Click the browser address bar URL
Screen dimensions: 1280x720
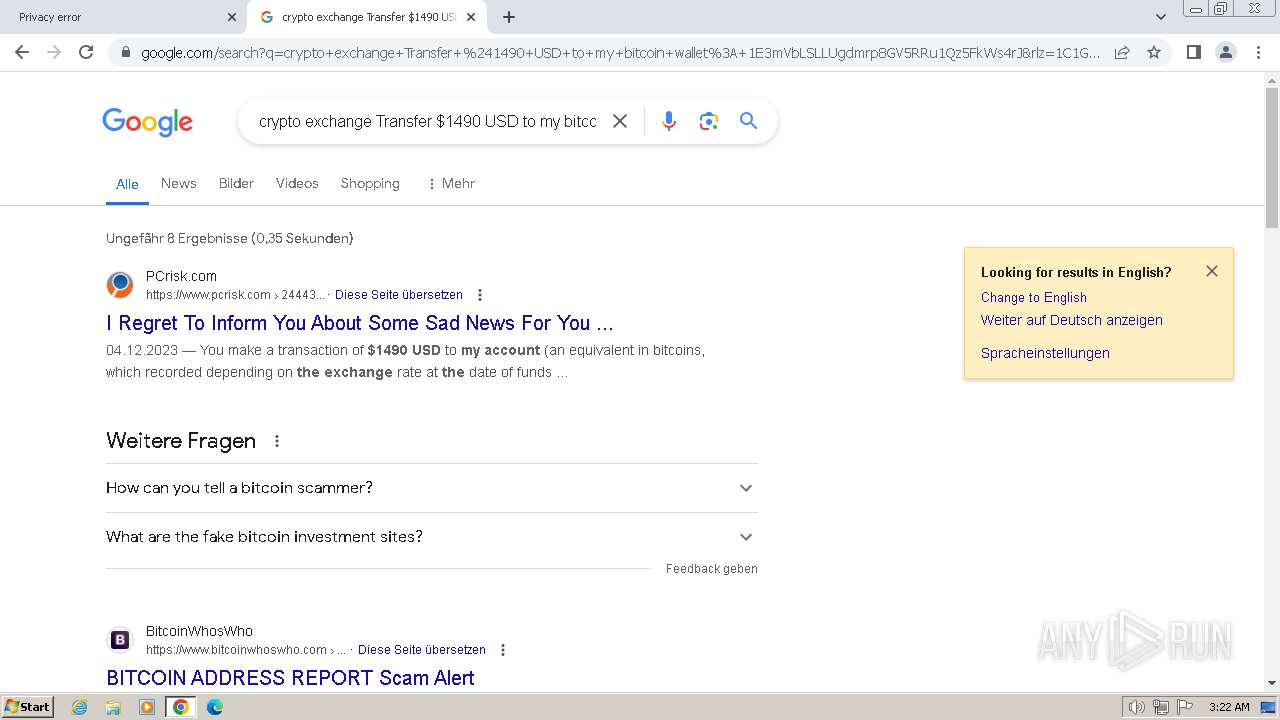(x=620, y=53)
